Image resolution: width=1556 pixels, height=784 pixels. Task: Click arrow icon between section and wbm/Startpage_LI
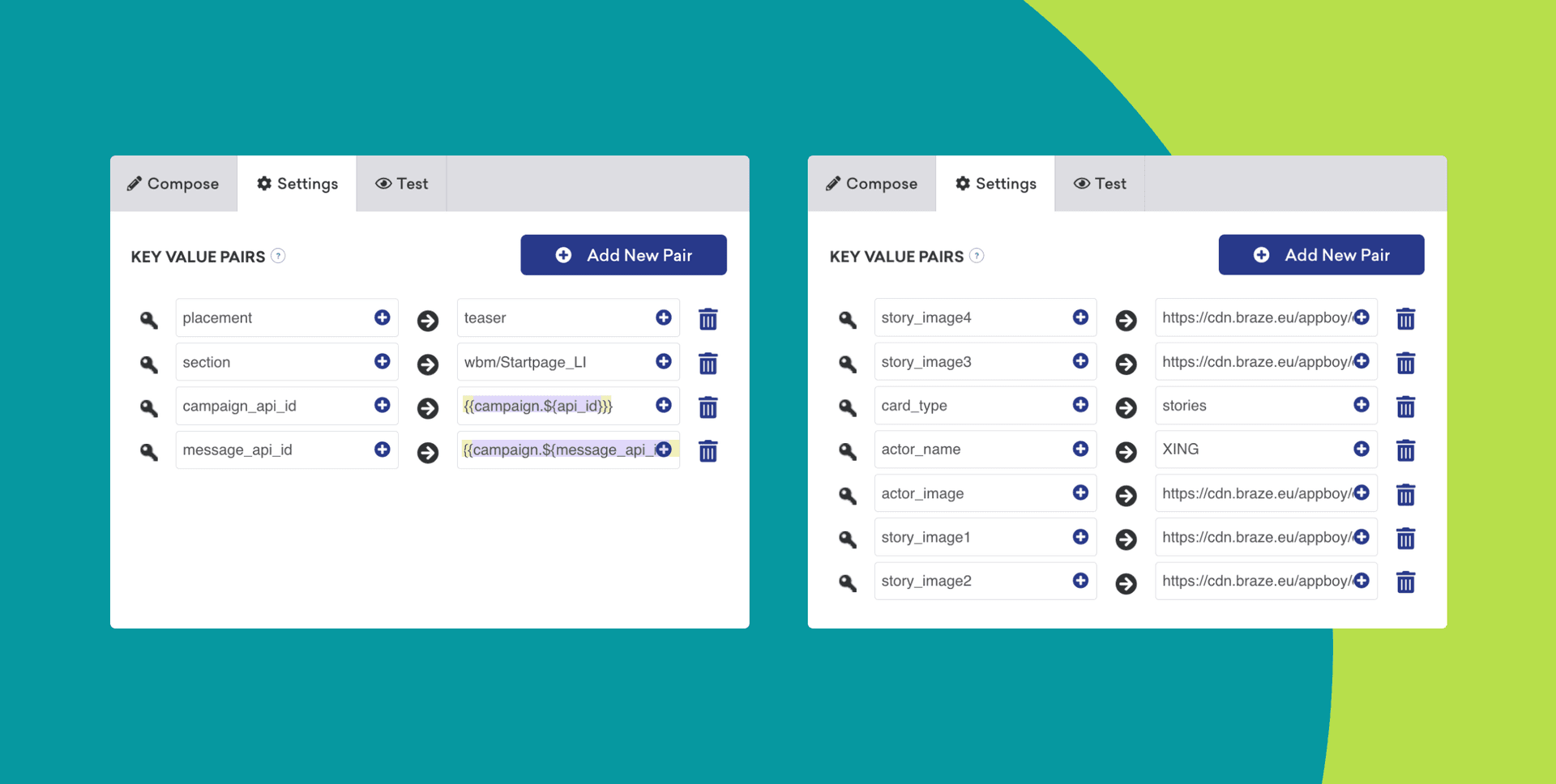click(x=428, y=364)
